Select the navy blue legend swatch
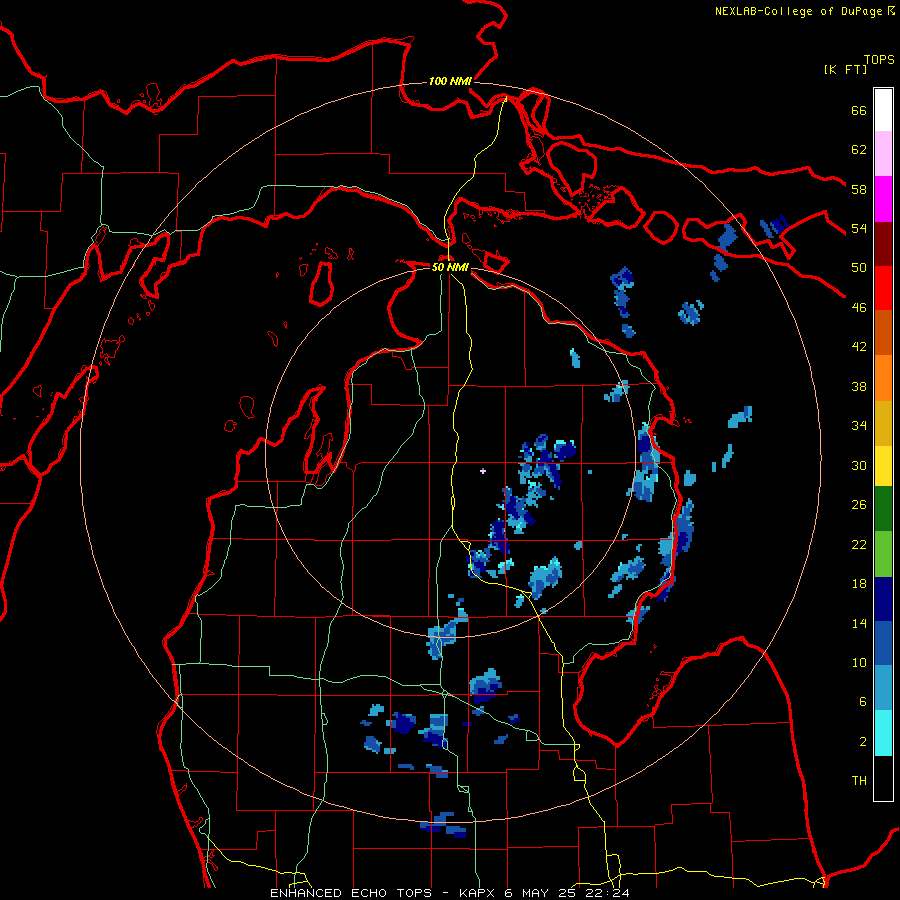The height and width of the screenshot is (900, 900). click(883, 599)
